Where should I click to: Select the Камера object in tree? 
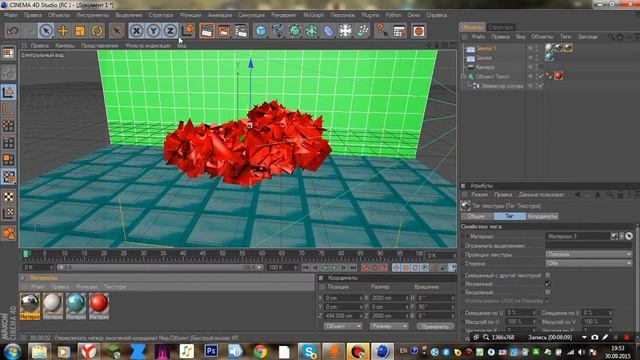485,67
